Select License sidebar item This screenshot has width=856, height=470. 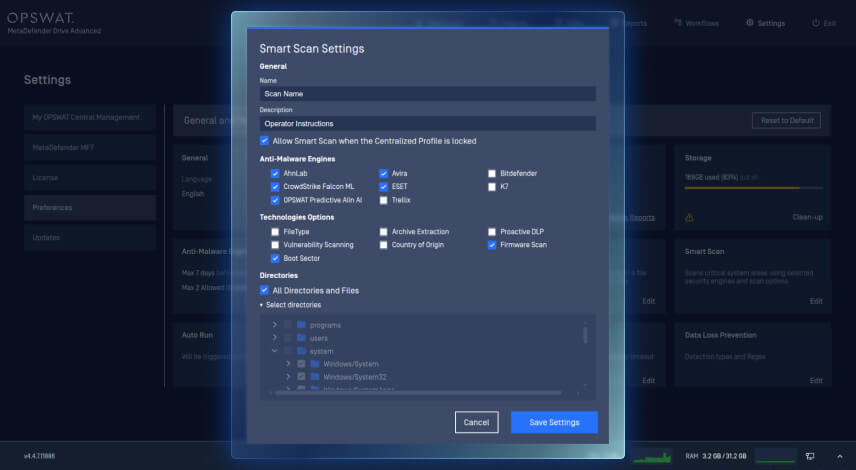[90, 177]
